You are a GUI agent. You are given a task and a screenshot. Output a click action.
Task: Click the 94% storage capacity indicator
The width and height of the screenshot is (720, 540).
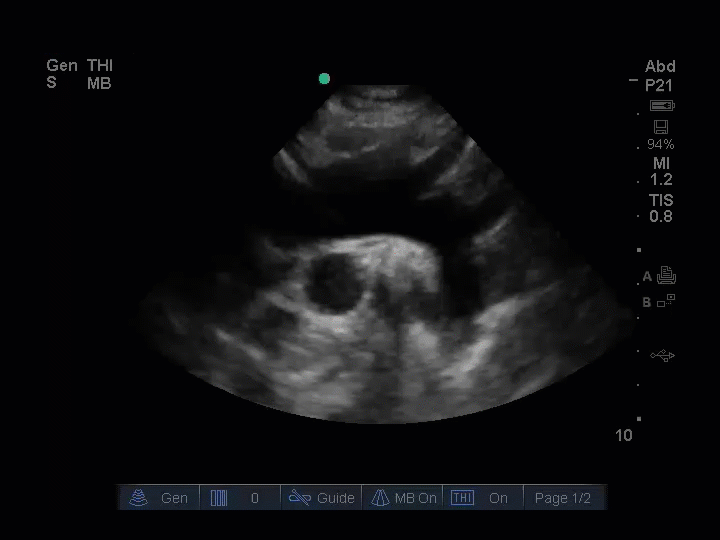pyautogui.click(x=660, y=144)
